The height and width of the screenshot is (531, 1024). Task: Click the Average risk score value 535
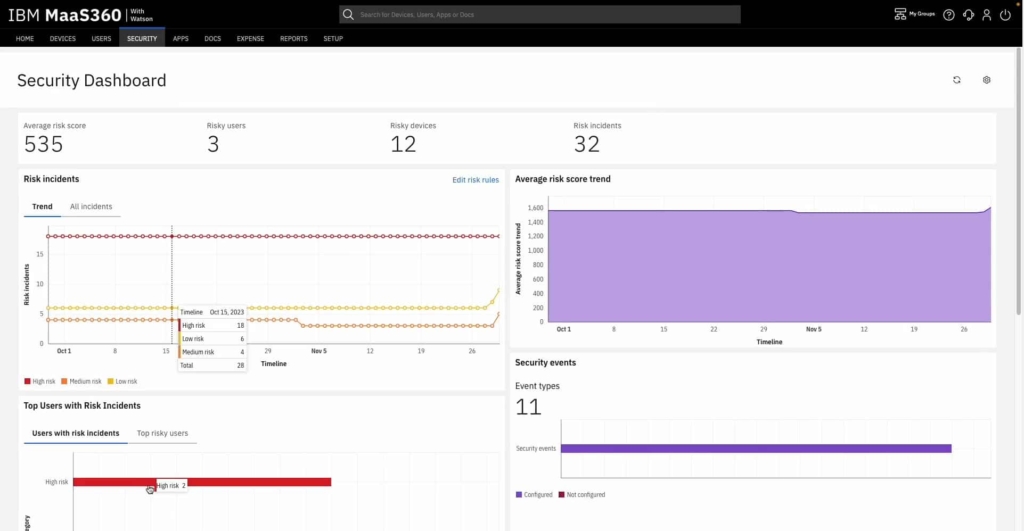[43, 144]
